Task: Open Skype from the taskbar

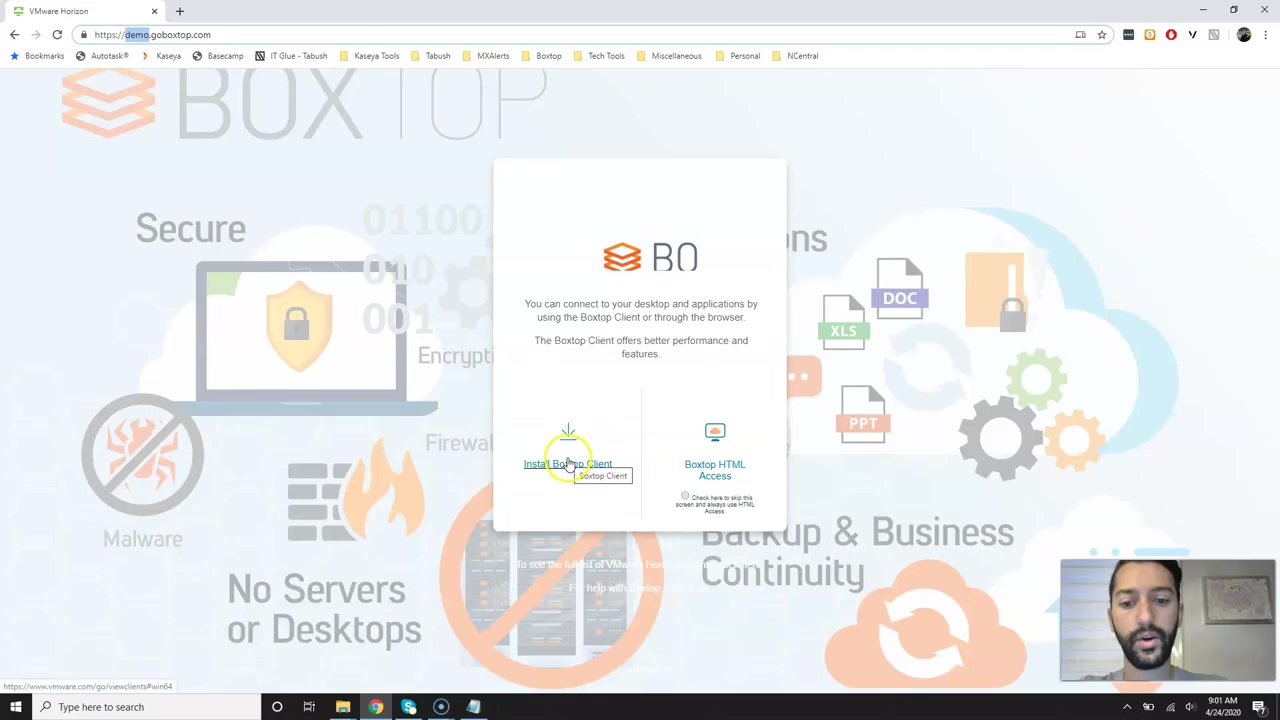Action: point(408,707)
